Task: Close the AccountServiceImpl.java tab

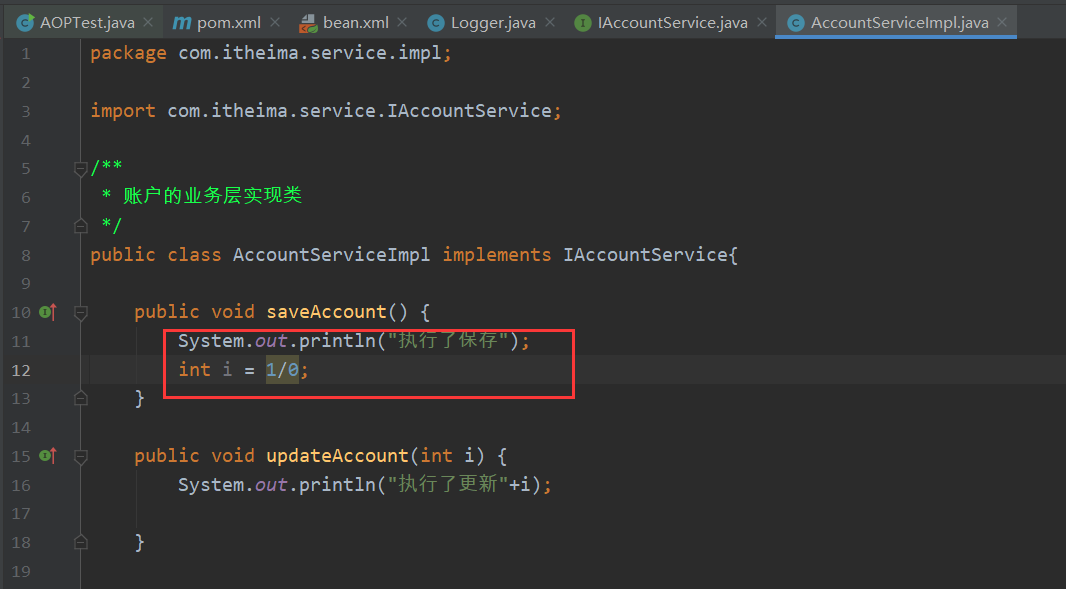Action: pos(1002,22)
